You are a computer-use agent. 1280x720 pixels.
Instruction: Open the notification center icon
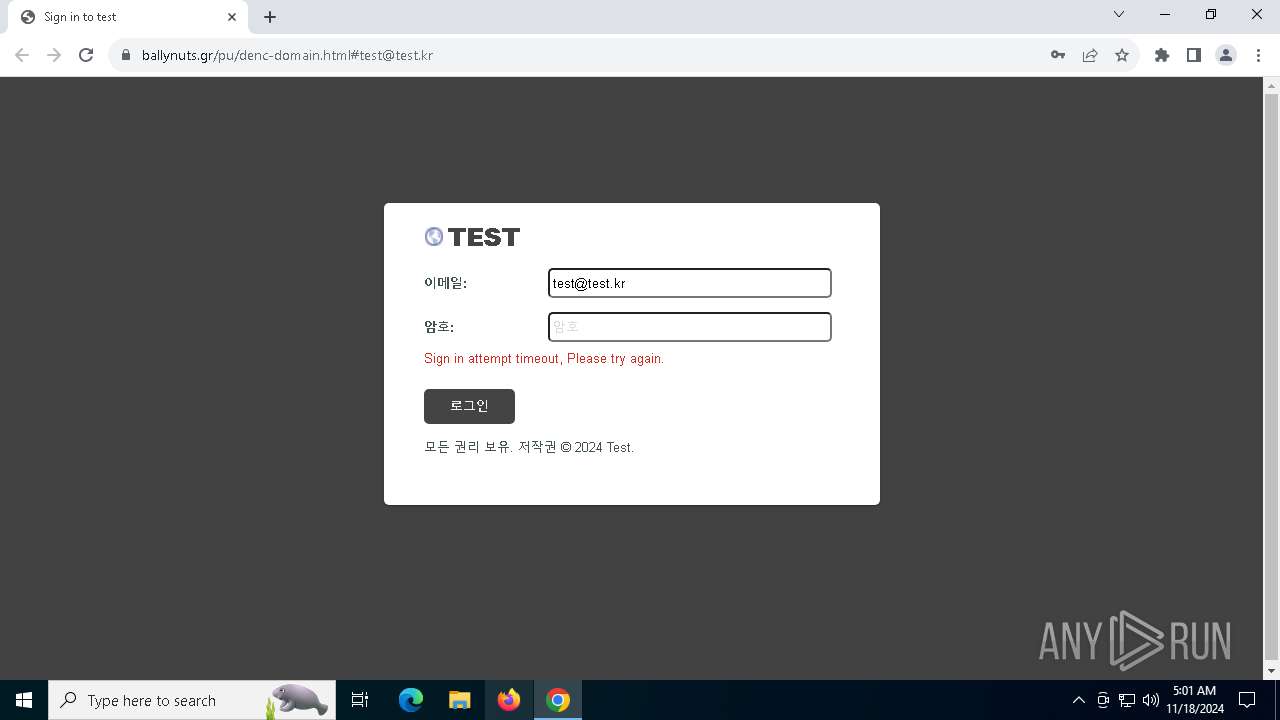coord(1247,700)
